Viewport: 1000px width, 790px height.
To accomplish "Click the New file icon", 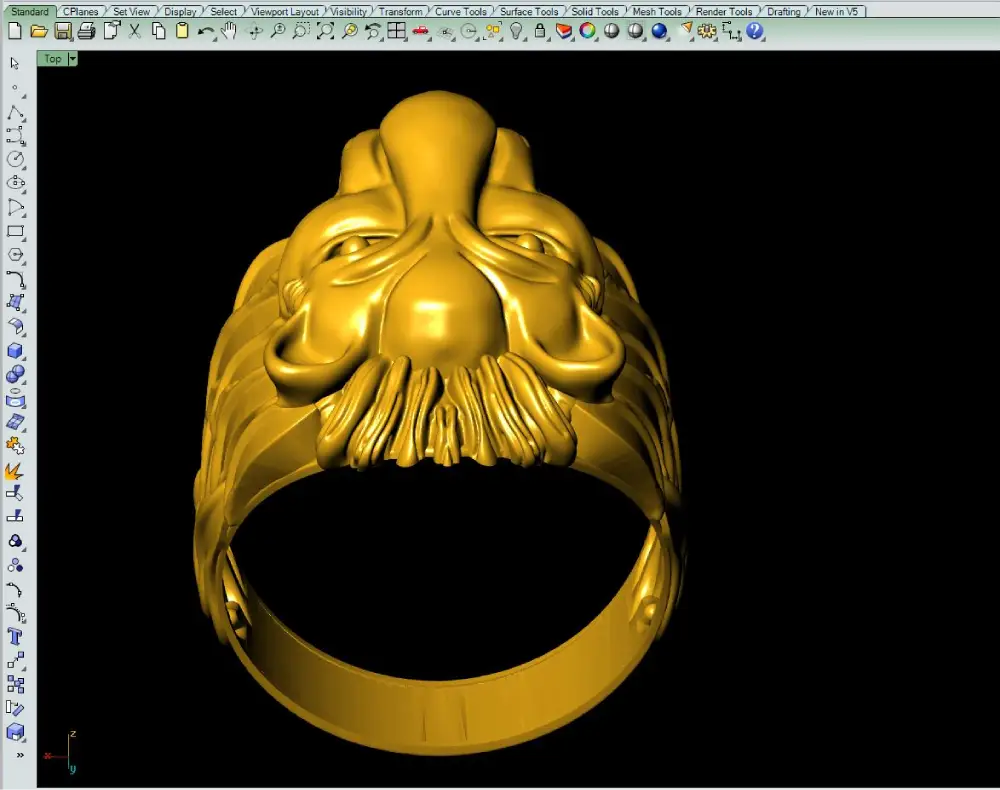I will tap(15, 31).
